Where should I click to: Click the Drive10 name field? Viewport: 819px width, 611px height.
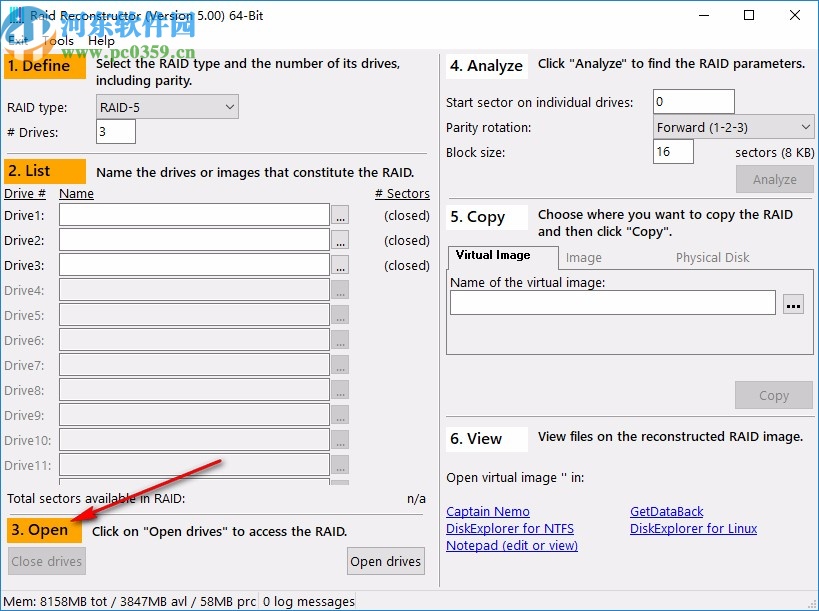click(x=194, y=440)
